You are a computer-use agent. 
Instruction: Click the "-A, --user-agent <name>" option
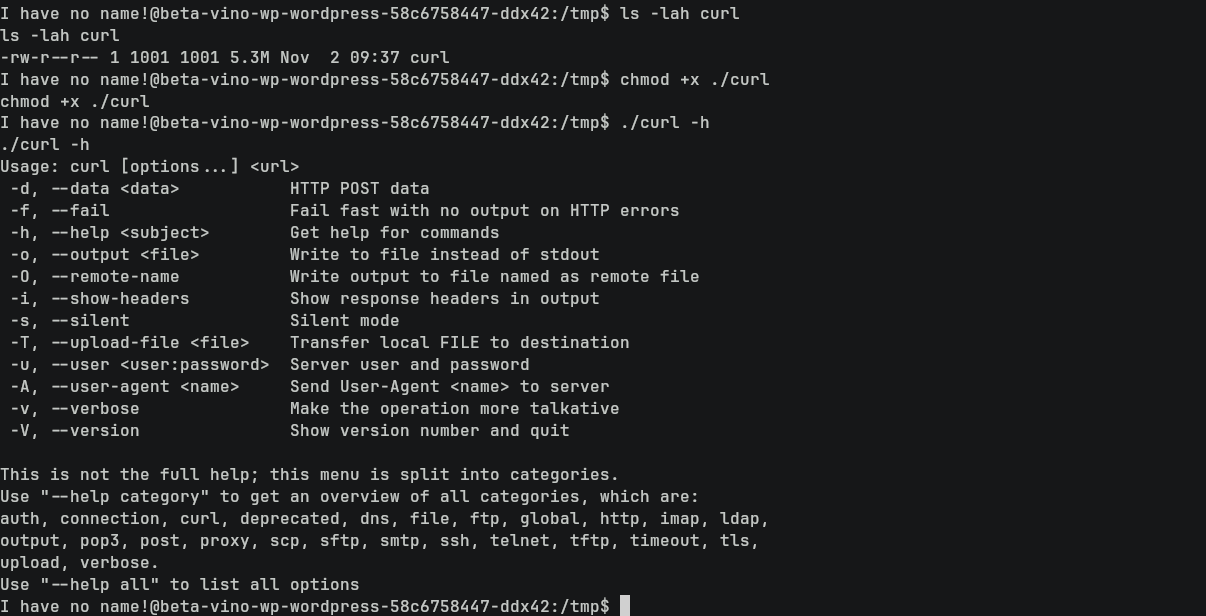pyautogui.click(x=125, y=386)
